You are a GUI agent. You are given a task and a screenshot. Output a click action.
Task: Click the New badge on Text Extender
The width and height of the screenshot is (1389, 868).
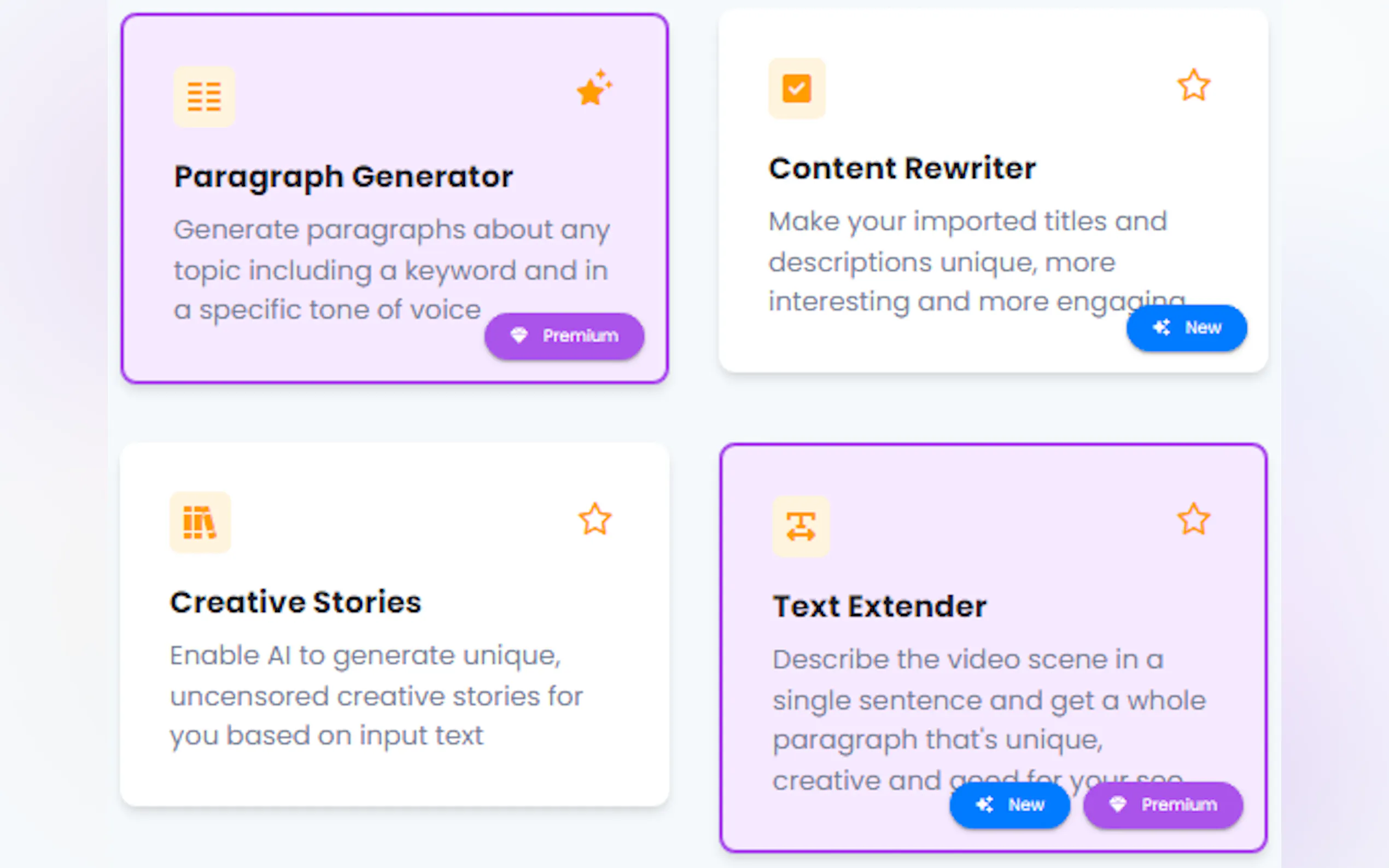pyautogui.click(x=1009, y=805)
